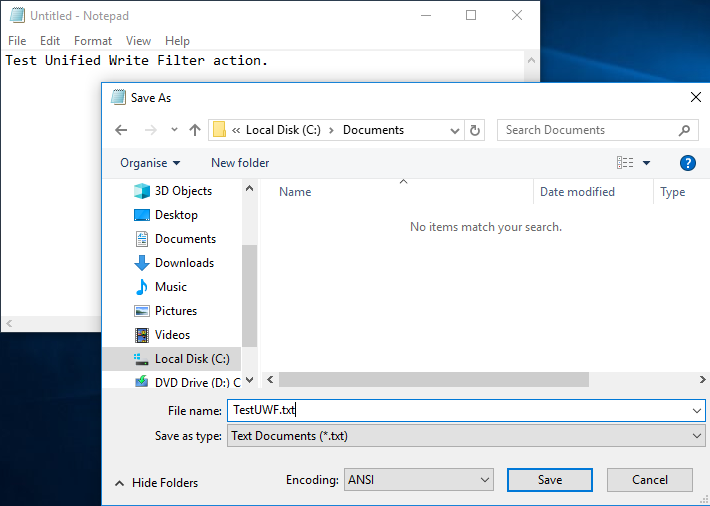
Task: Click the Downloads arrow icon
Action: [x=142, y=263]
